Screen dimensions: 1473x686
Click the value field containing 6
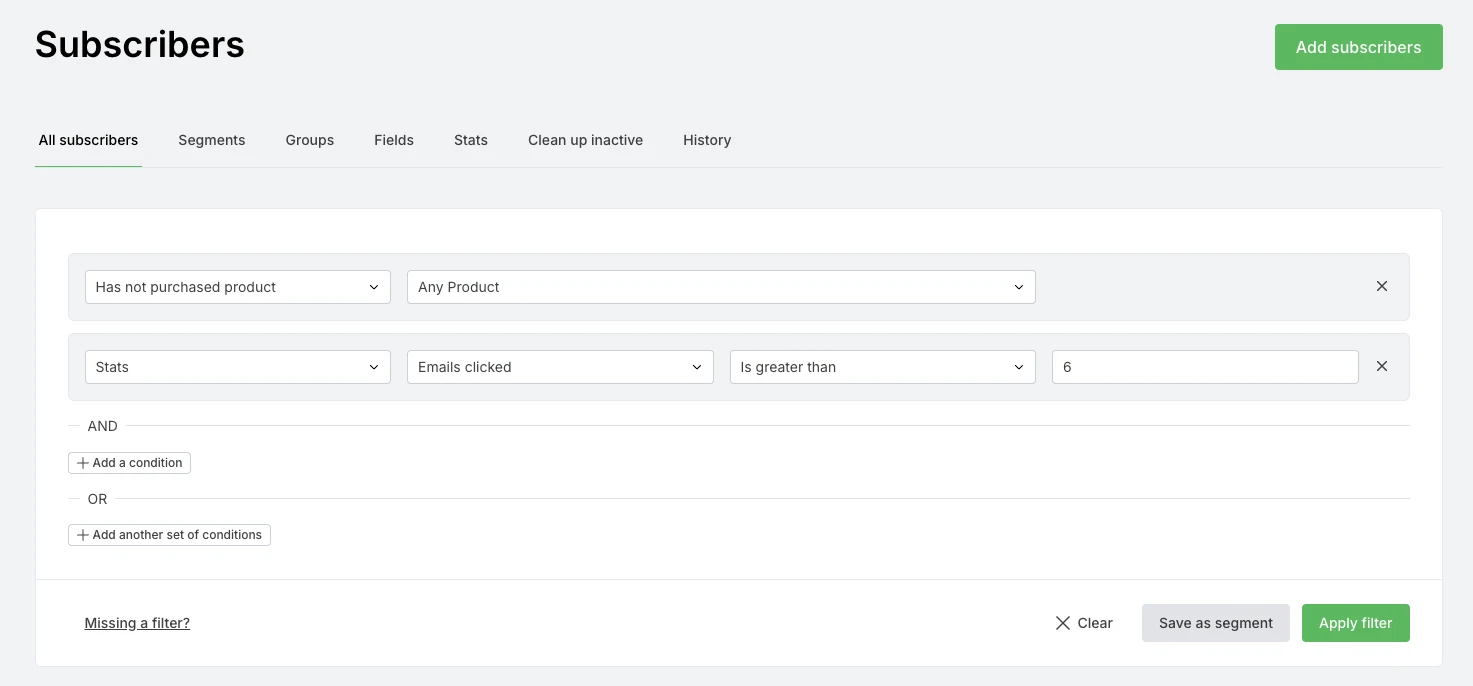click(x=1204, y=366)
